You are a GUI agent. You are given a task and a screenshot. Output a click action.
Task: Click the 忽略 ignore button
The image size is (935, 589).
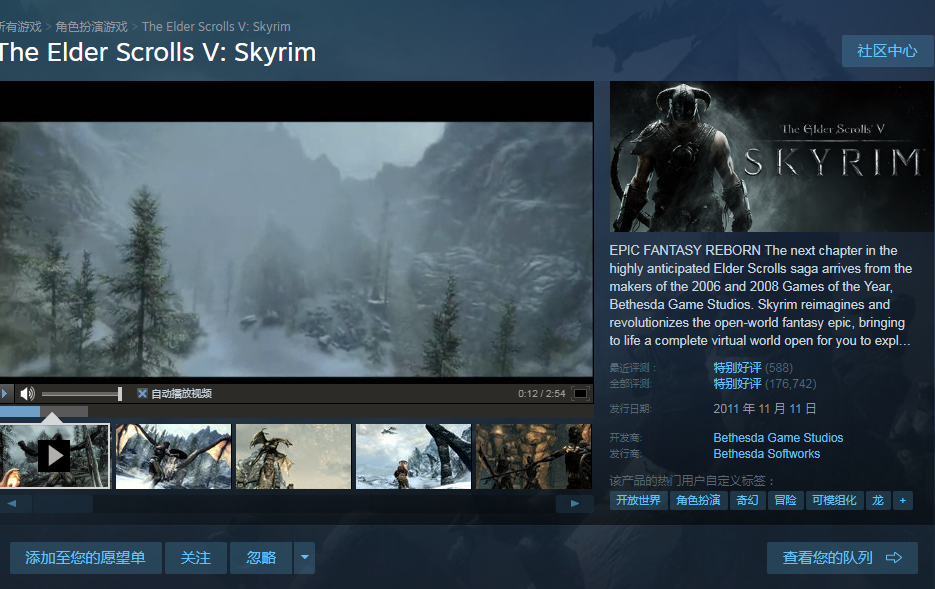(261, 558)
